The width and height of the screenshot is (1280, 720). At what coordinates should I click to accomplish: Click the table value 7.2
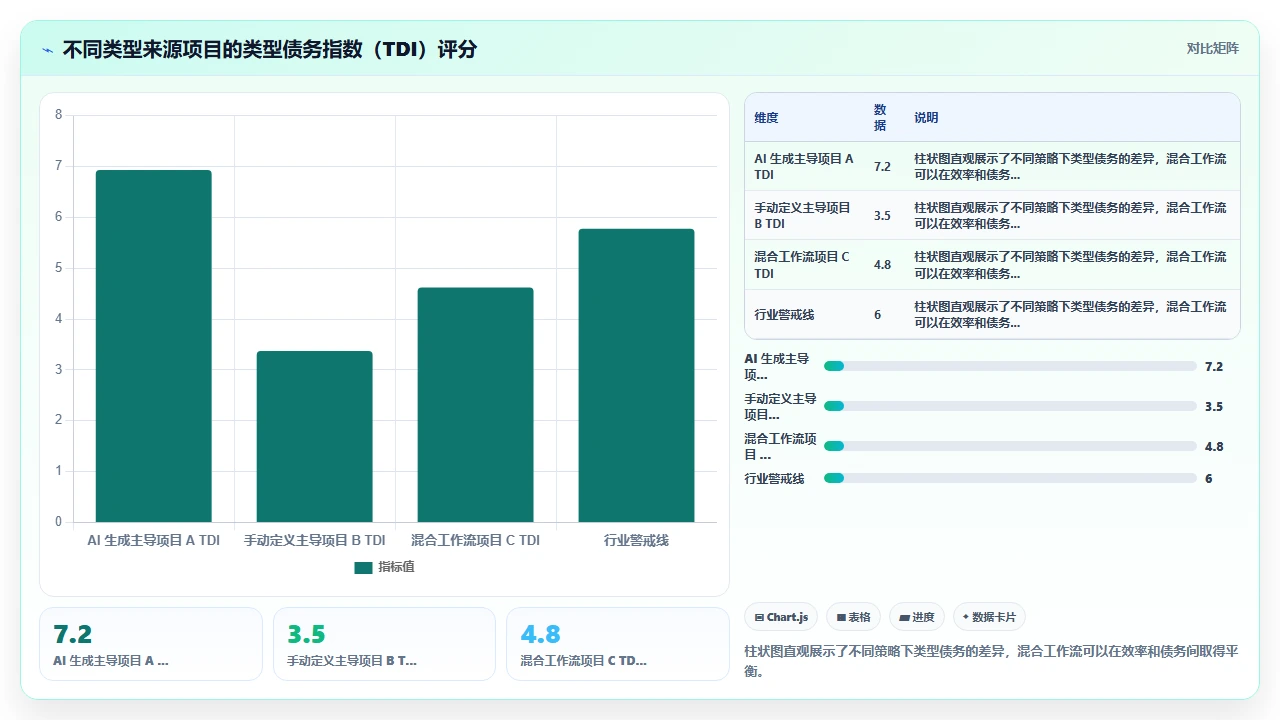[x=882, y=166]
